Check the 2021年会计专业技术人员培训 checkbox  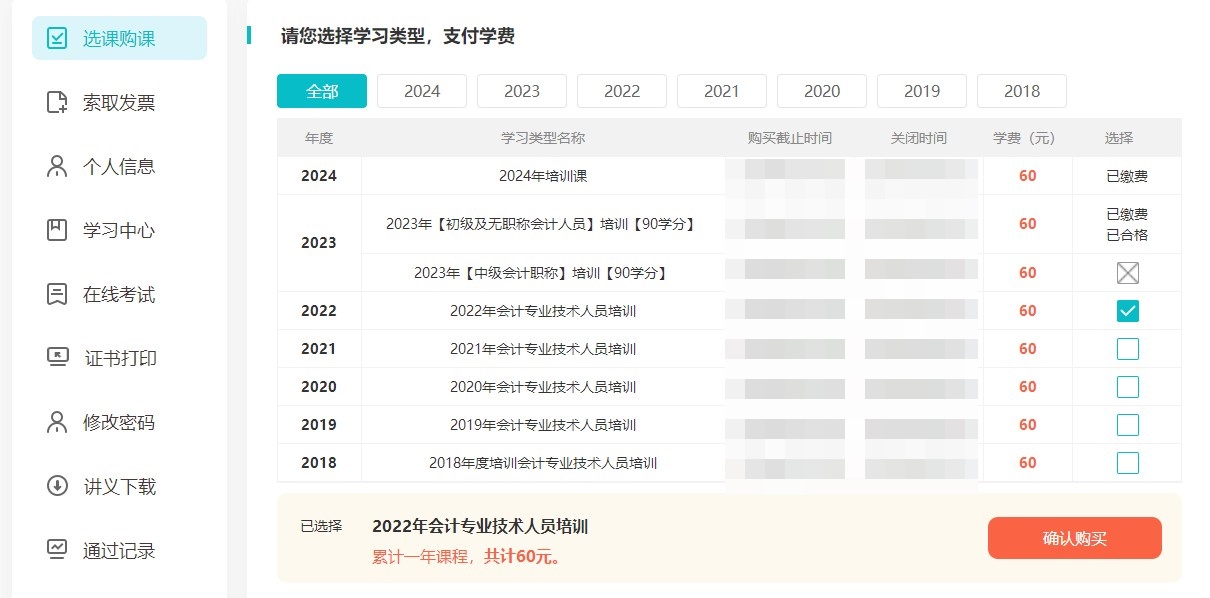pos(1128,349)
